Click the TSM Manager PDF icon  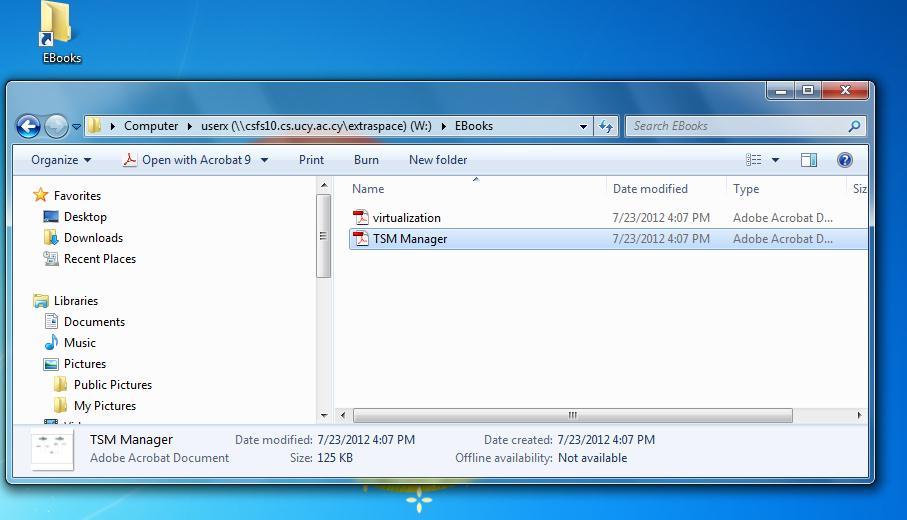pos(361,238)
